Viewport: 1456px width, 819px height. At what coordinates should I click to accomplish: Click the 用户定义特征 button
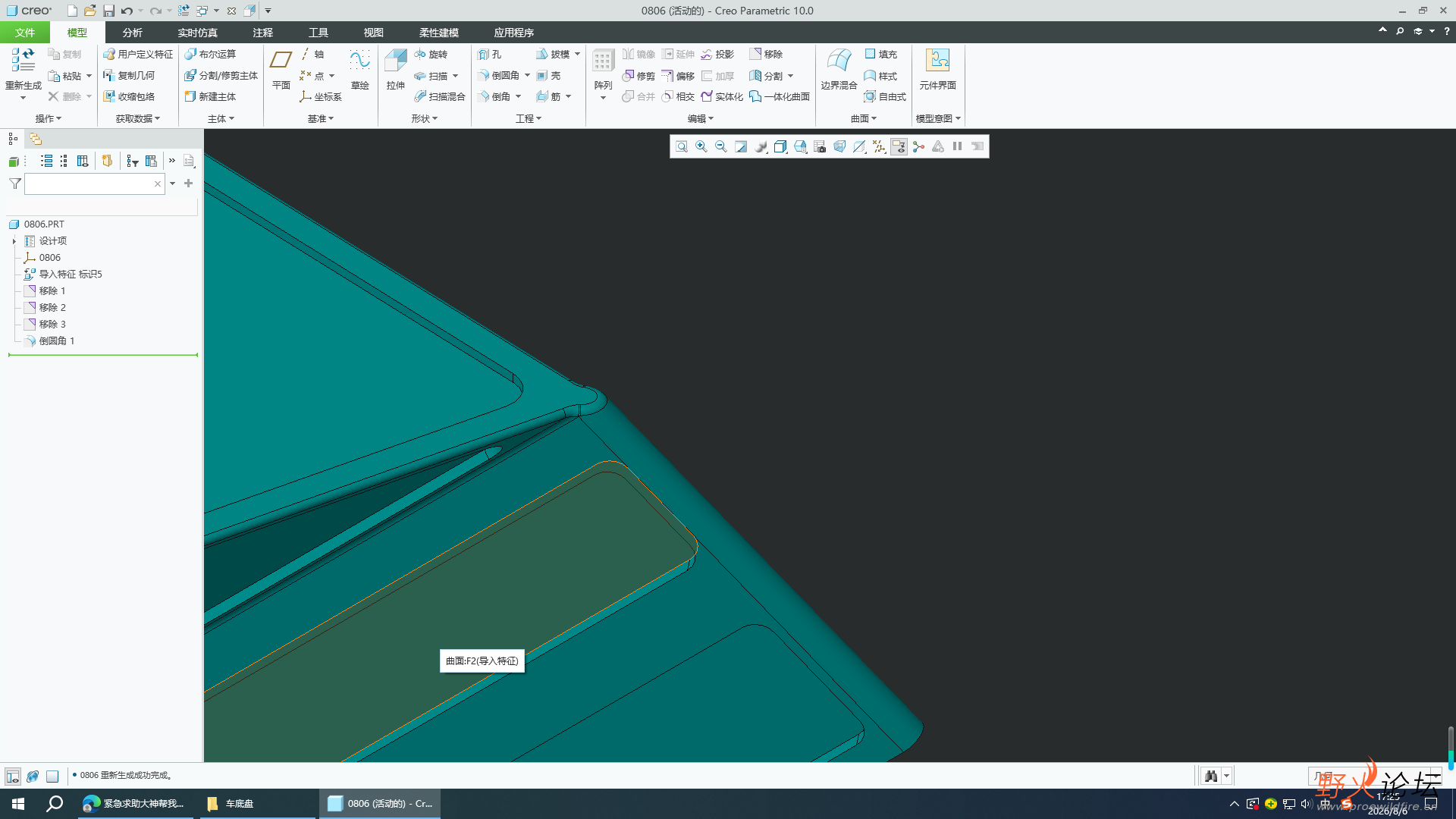[138, 55]
